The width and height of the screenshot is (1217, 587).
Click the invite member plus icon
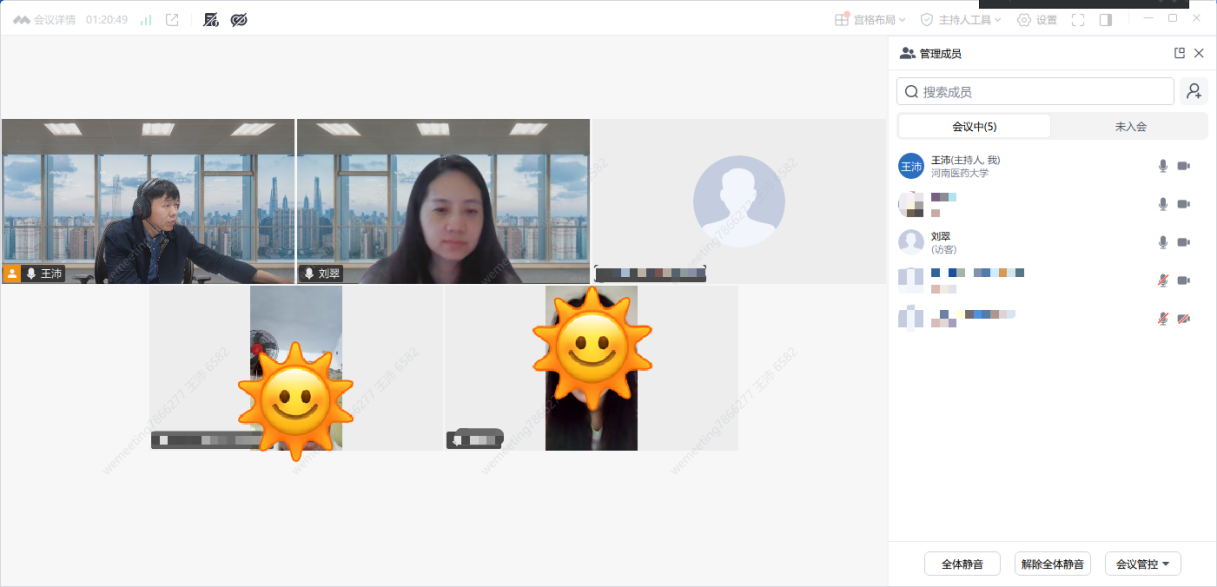pos(1193,92)
